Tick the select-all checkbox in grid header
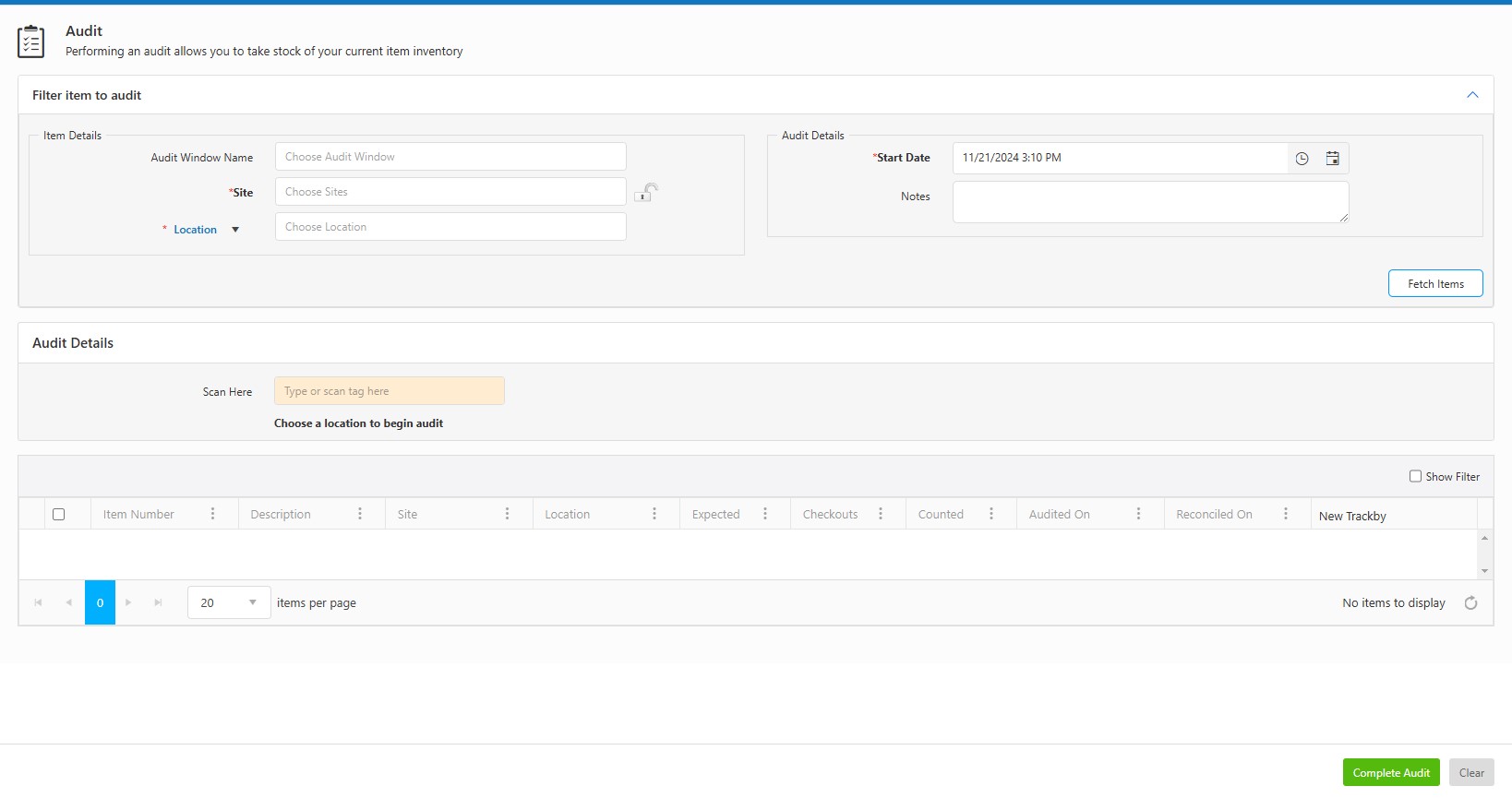Viewport: 1512px width, 798px height. tap(59, 514)
